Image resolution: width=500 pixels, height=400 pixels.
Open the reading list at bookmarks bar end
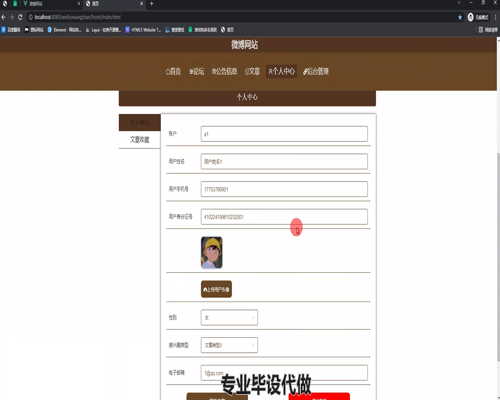[x=488, y=30]
